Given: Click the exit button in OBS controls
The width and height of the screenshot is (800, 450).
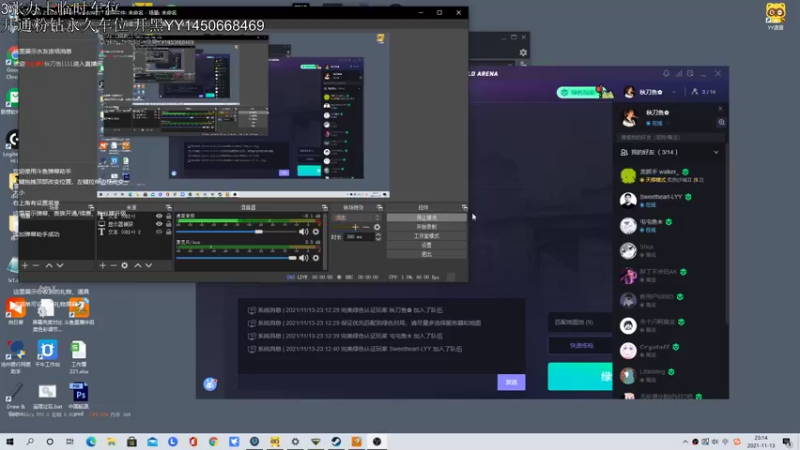Looking at the screenshot, I should tap(427, 254).
